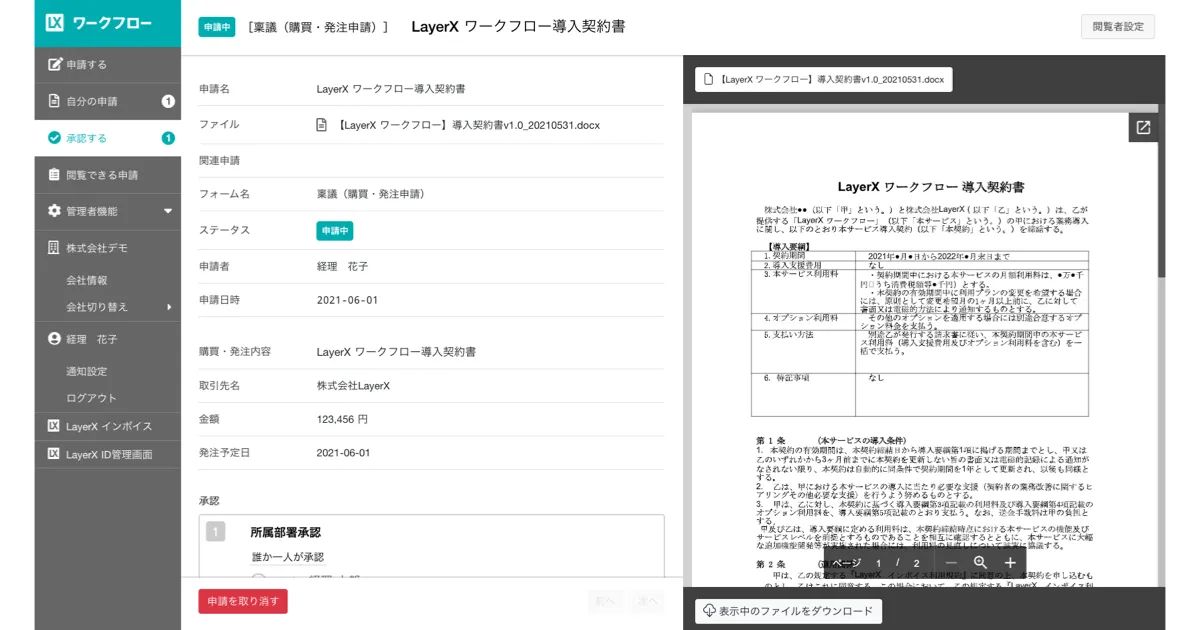Click ログアウト in sidebar
Image resolution: width=1200 pixels, height=630 pixels.
[x=91, y=398]
